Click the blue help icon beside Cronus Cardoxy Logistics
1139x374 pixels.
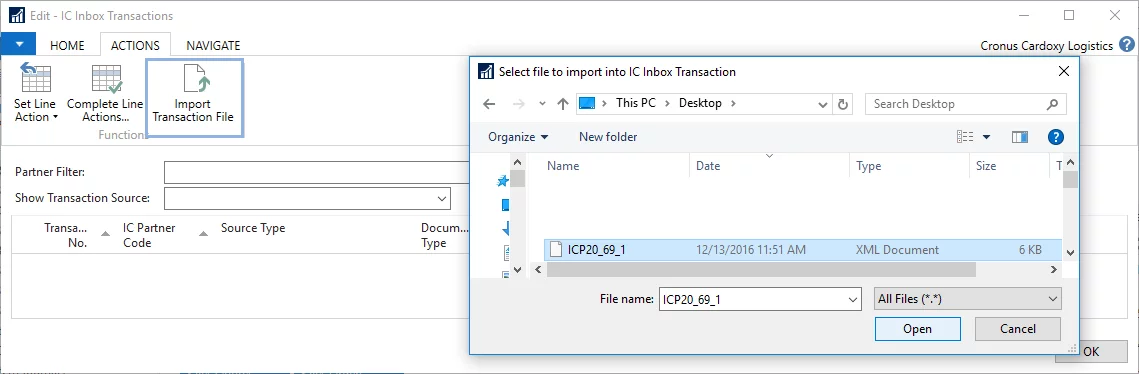tap(1127, 45)
